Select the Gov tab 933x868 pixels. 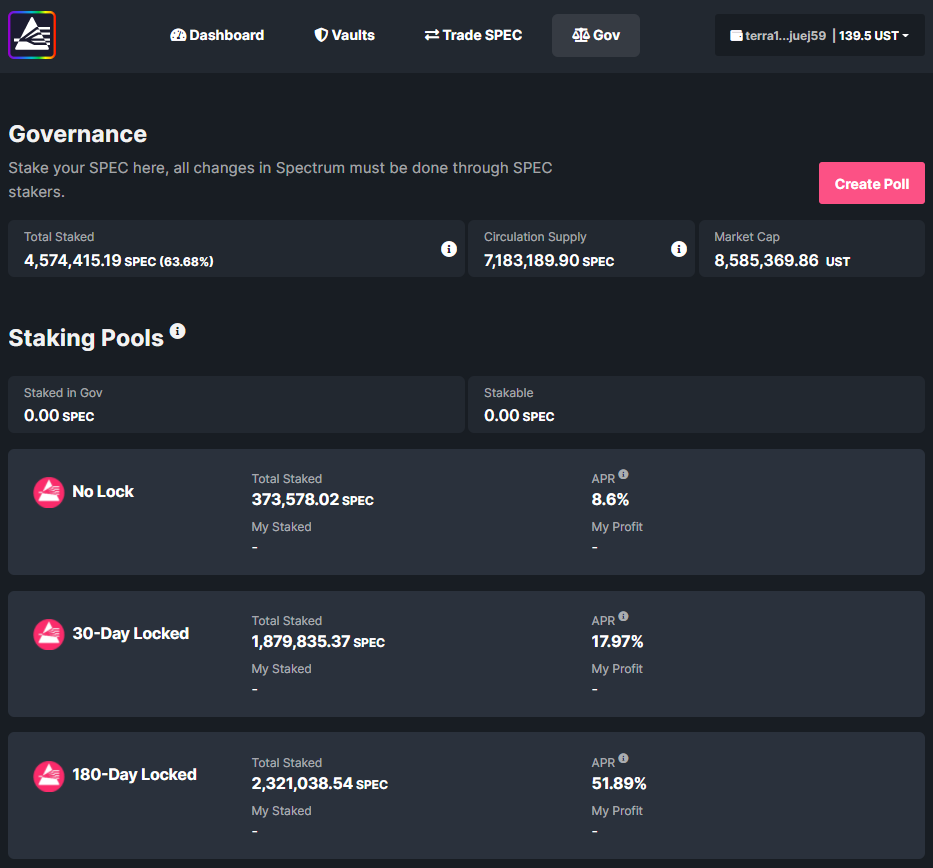[x=596, y=35]
